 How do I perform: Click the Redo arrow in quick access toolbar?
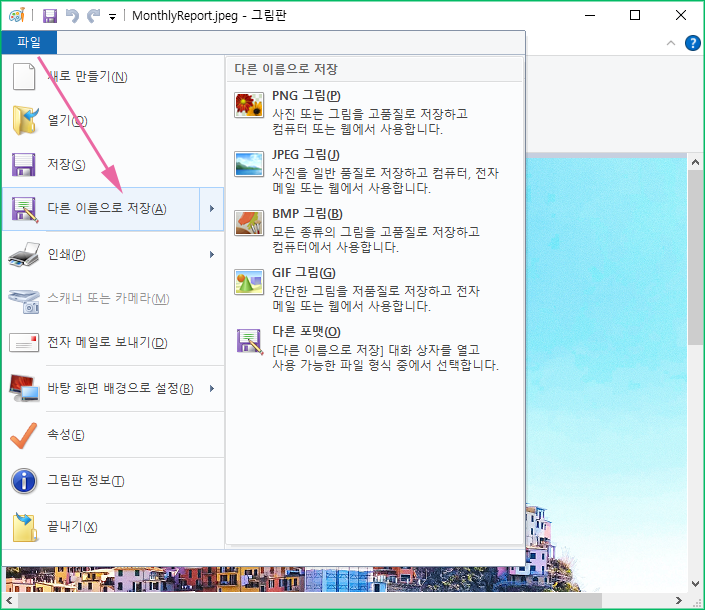(x=93, y=16)
